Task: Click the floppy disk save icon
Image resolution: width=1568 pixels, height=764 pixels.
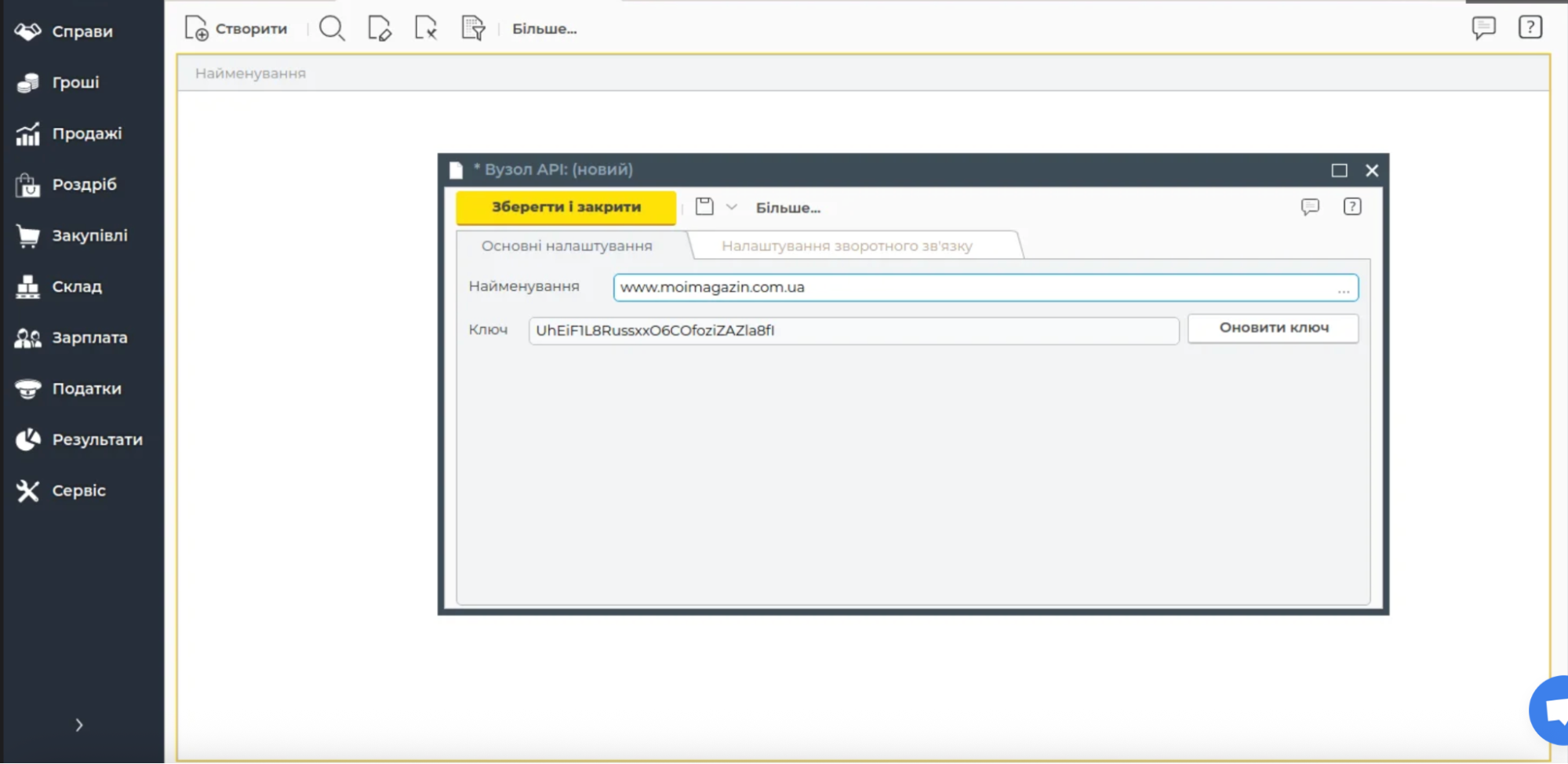Action: point(704,207)
